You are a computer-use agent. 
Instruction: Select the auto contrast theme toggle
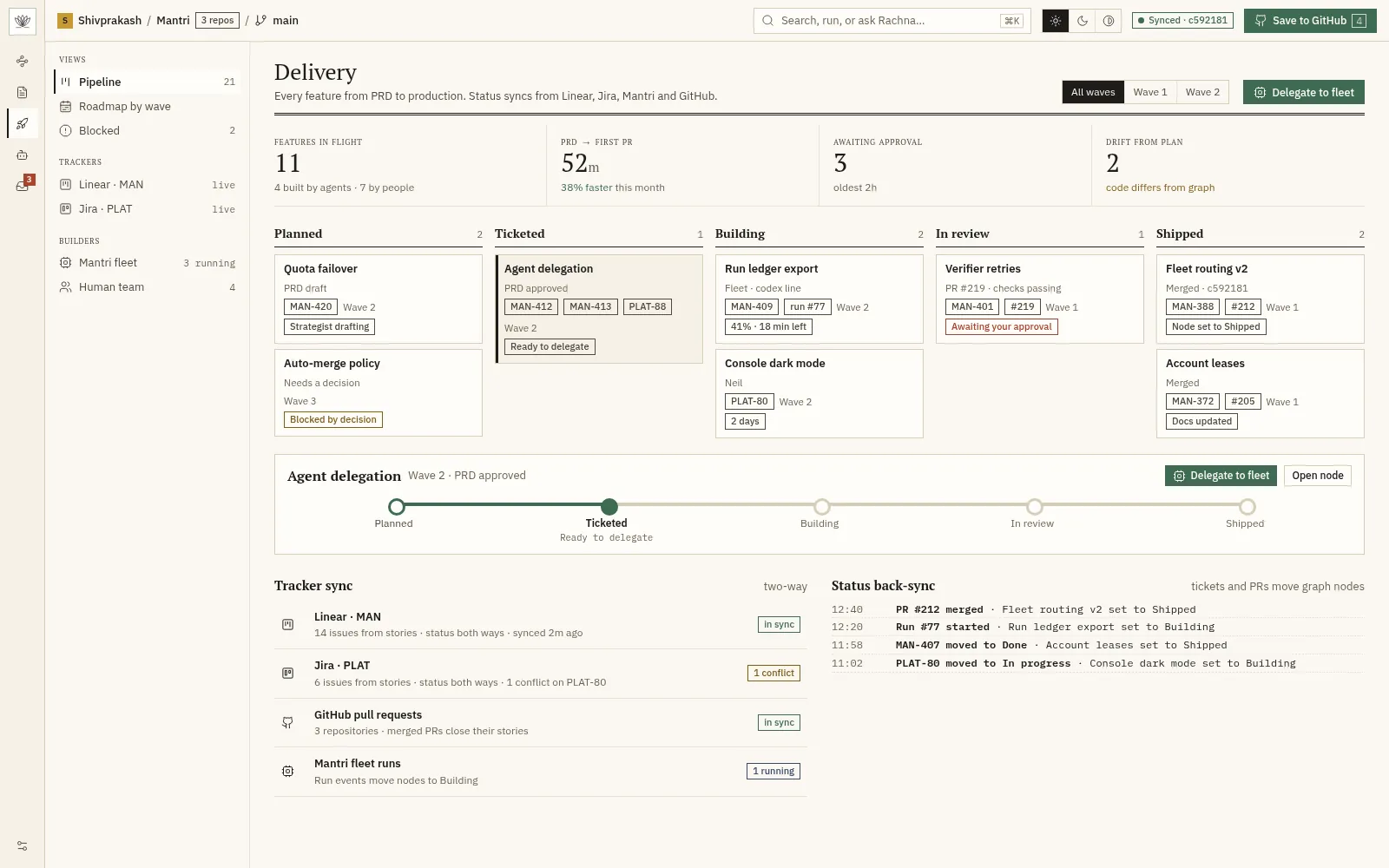click(1109, 21)
